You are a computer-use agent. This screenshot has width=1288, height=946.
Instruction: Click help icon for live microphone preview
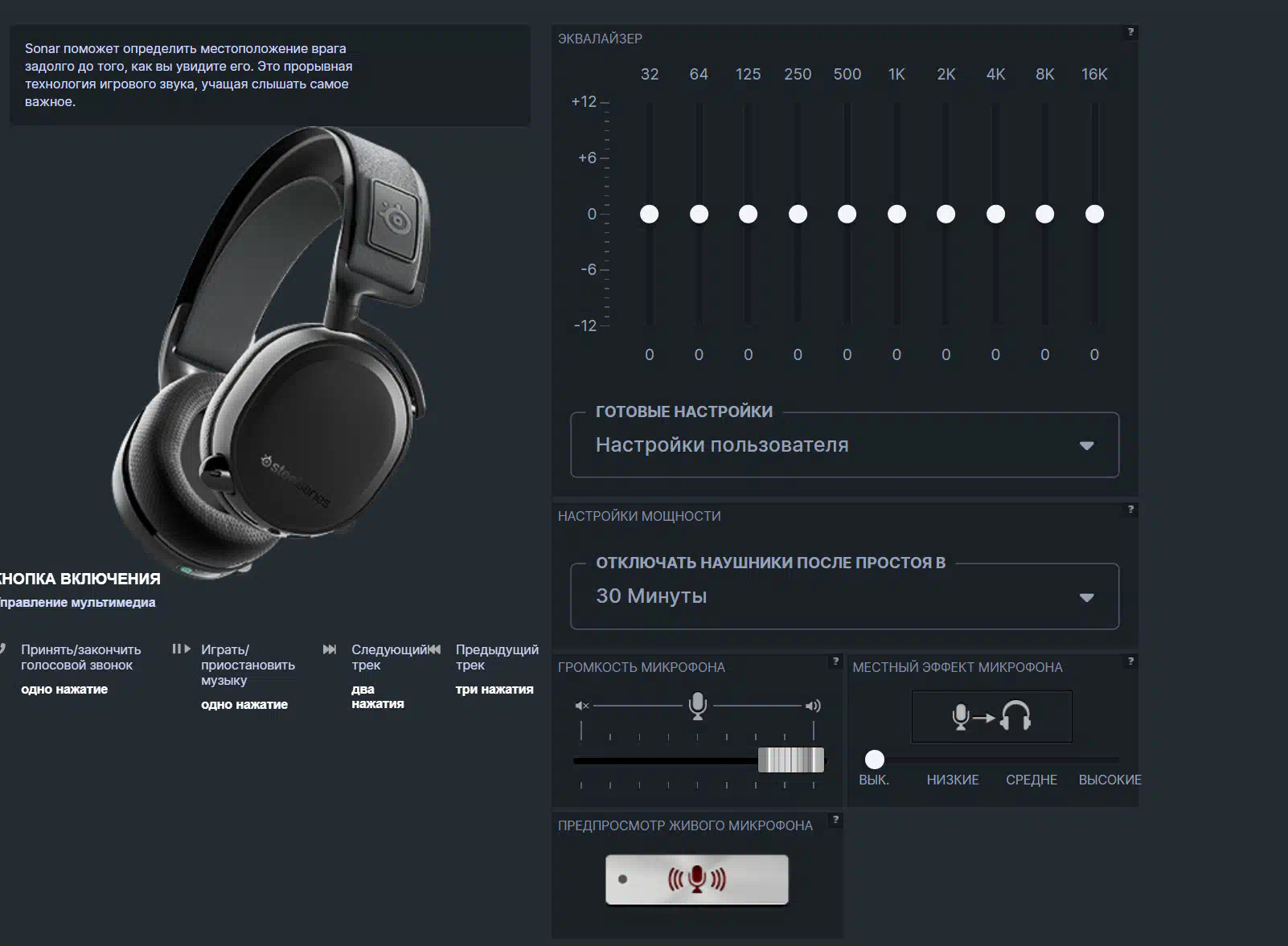click(x=835, y=820)
